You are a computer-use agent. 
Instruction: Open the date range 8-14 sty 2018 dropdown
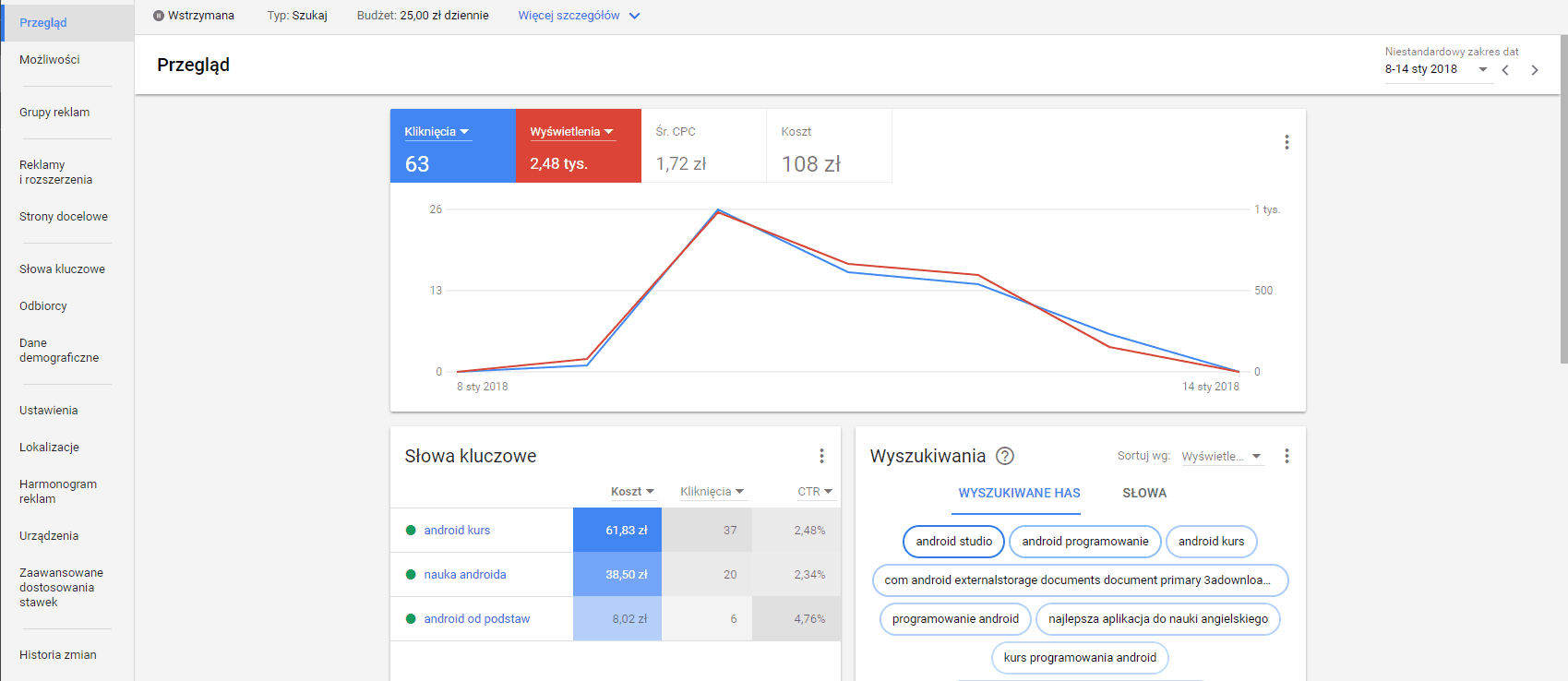(x=1437, y=69)
